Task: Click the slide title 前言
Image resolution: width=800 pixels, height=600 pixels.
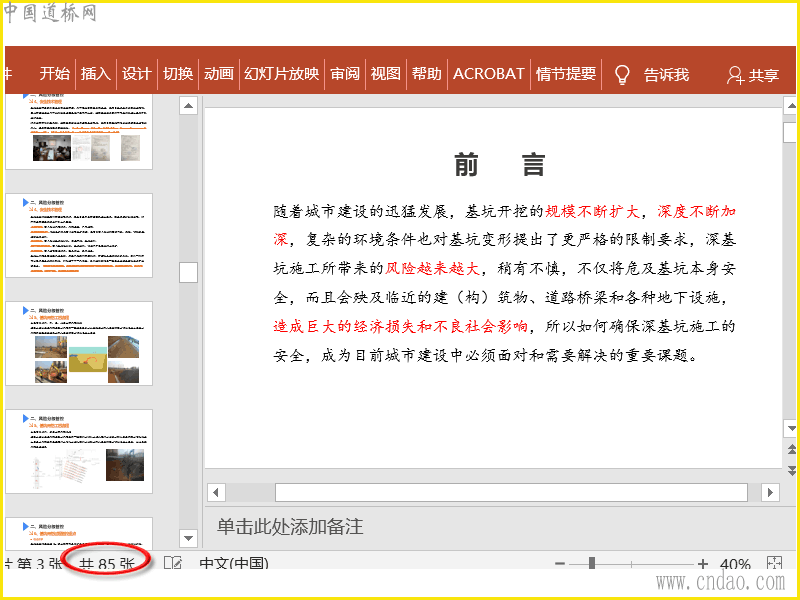Action: click(x=499, y=165)
